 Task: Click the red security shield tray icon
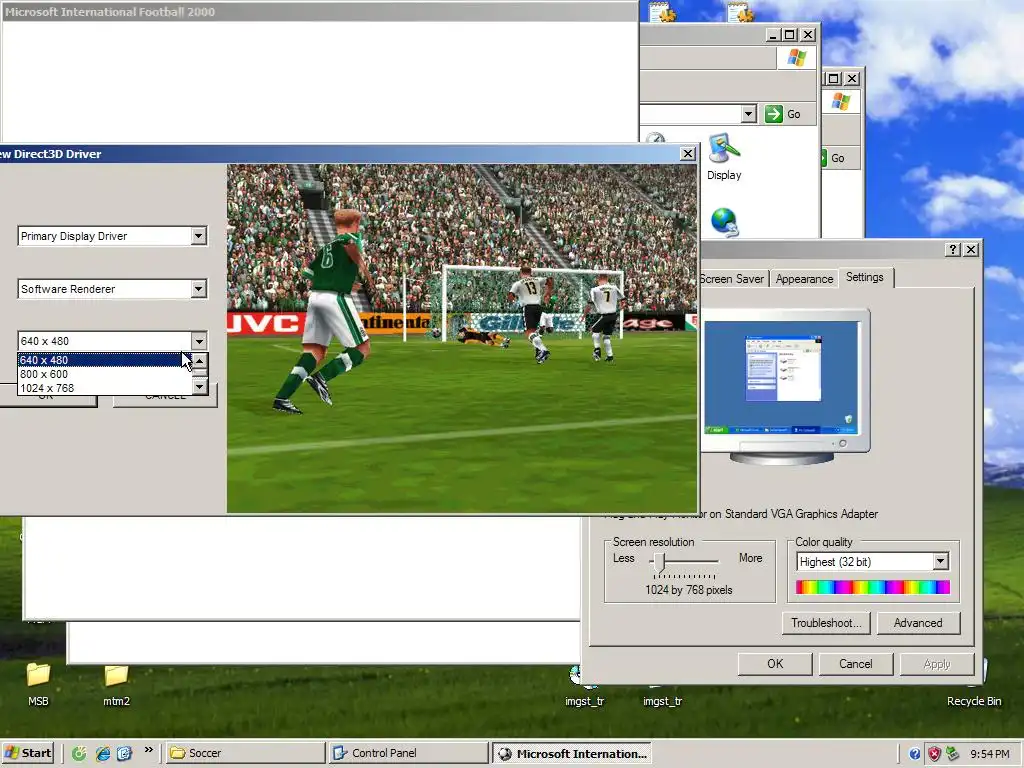(x=935, y=754)
